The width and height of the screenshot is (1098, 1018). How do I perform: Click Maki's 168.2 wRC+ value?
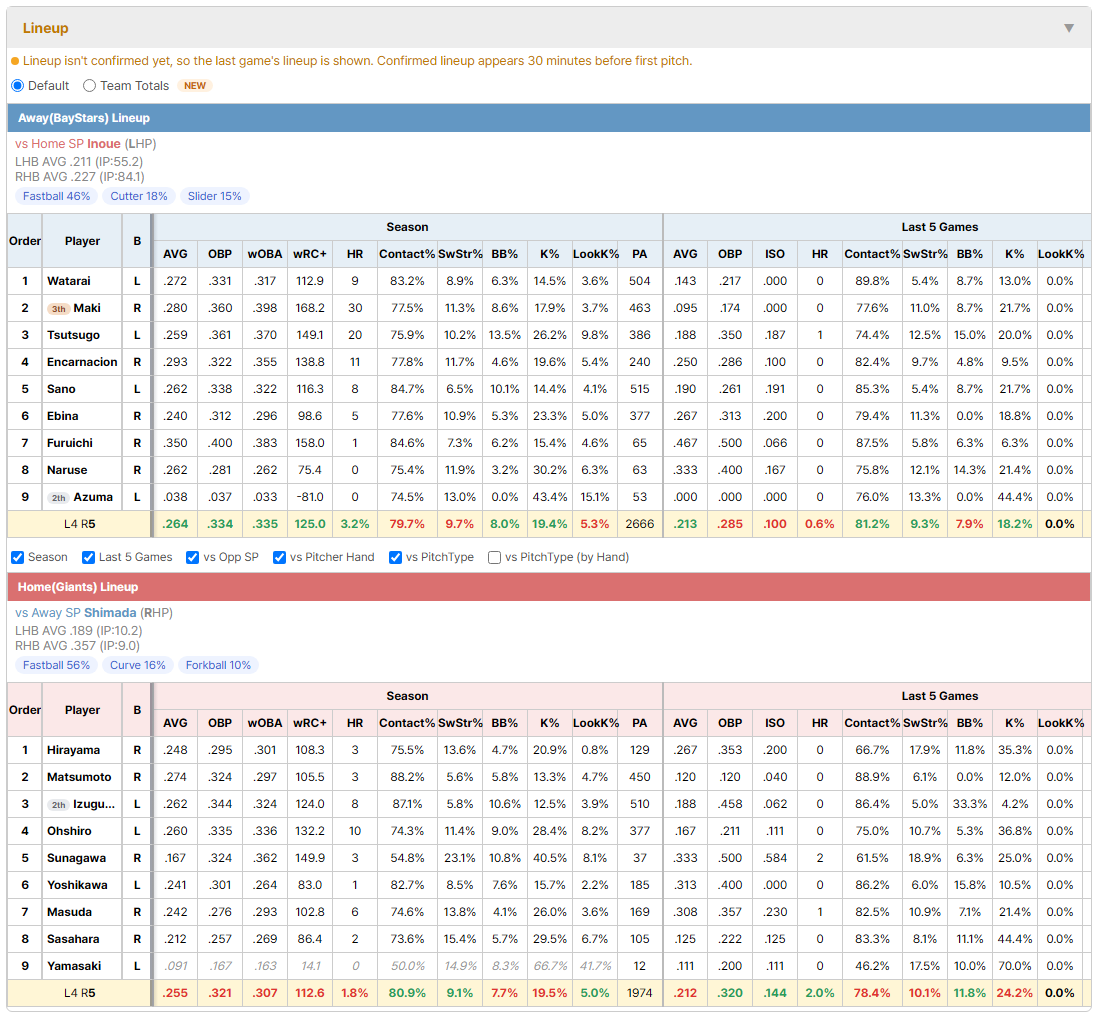click(x=310, y=308)
